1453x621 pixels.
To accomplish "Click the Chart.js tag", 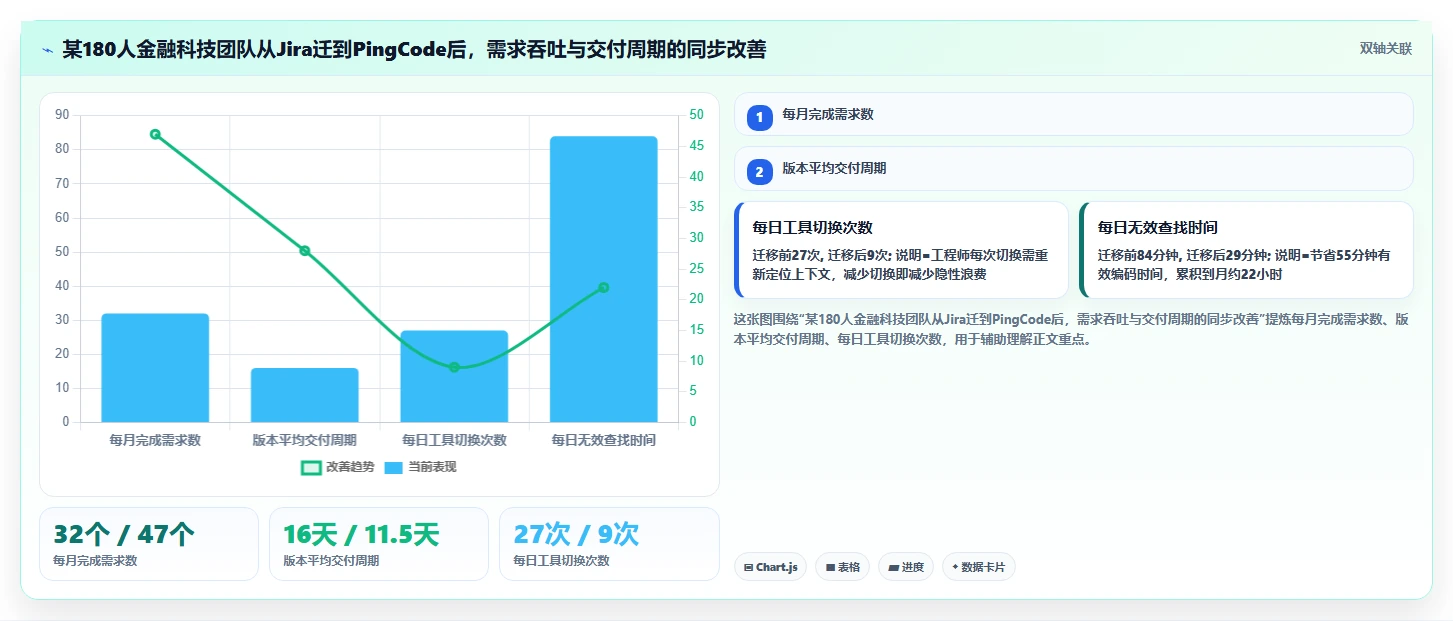I will pos(770,567).
